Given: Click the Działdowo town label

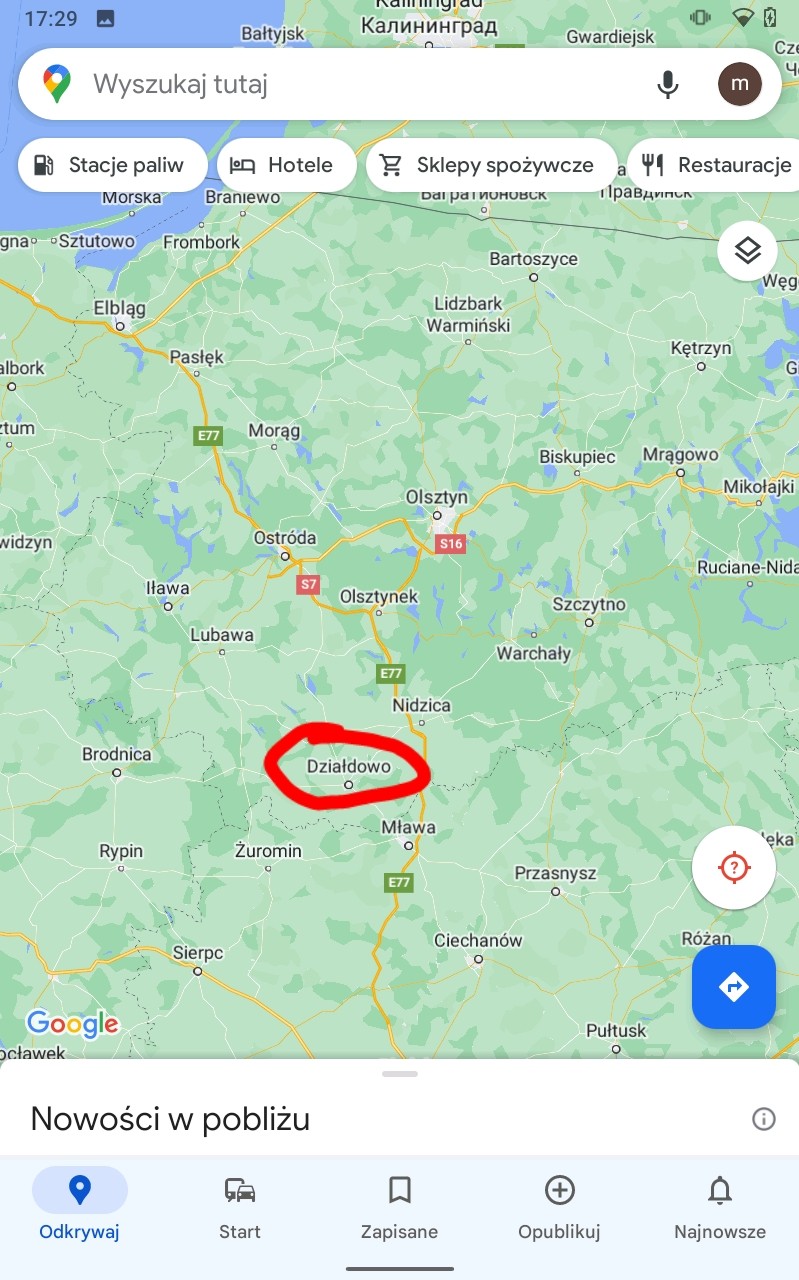Looking at the screenshot, I should coord(349,767).
